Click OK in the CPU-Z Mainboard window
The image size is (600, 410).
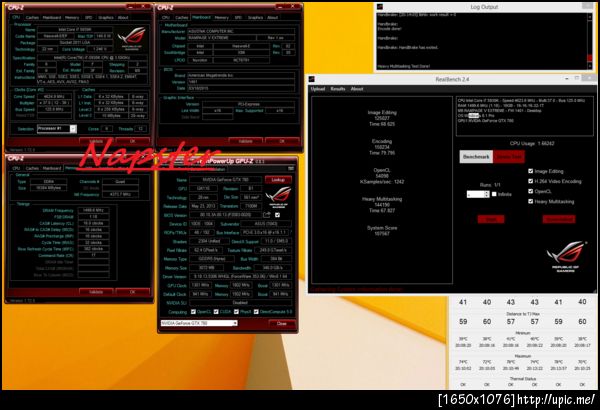282,141
